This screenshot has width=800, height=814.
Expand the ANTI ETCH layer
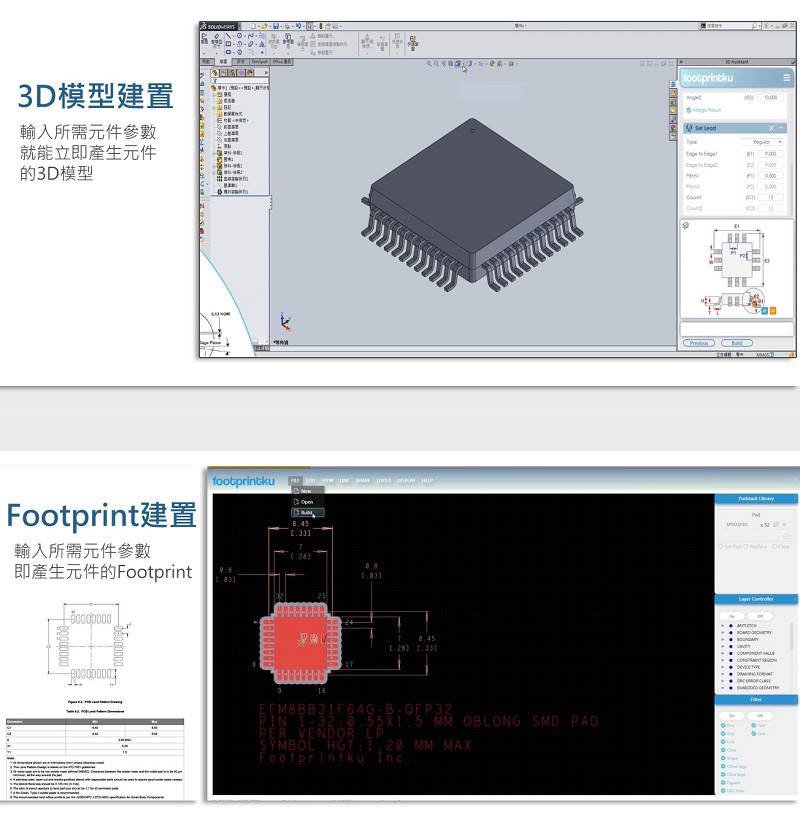click(x=723, y=626)
